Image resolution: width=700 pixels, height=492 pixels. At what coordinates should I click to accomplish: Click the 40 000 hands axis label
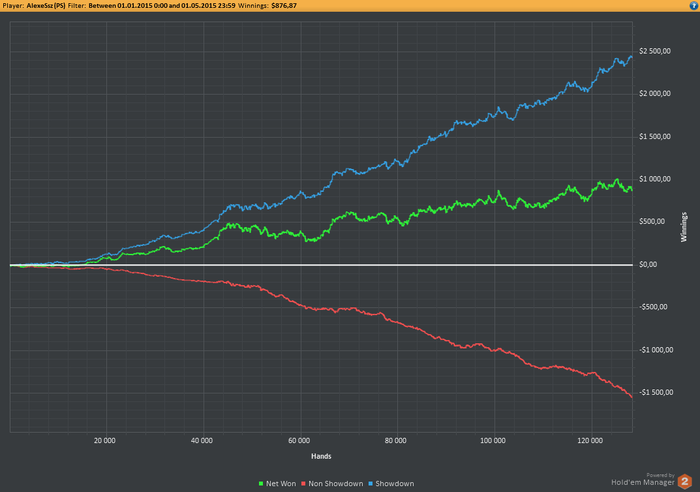[202, 441]
